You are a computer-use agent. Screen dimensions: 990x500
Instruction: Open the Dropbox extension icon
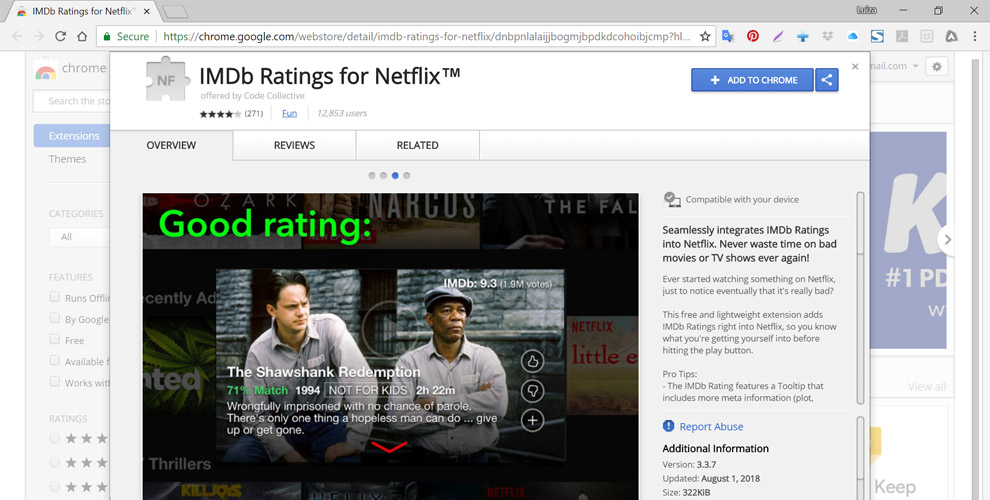coord(827,36)
